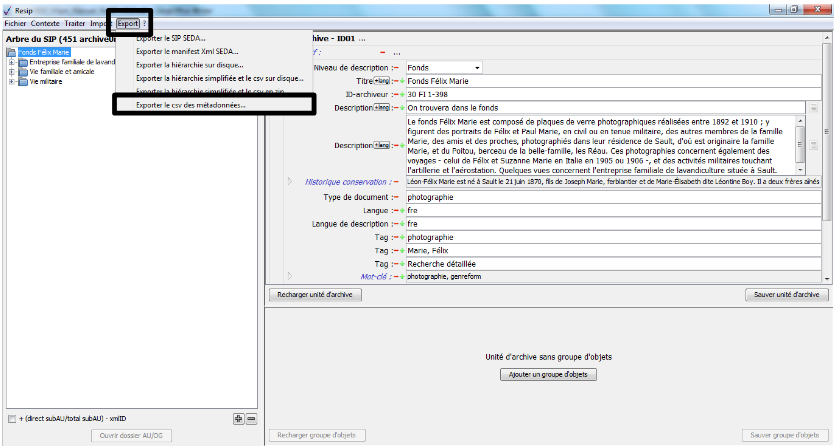Viewport: 837px width, 446px height.
Task: Expand the Vie familiale et amicale node
Action: click(11, 72)
